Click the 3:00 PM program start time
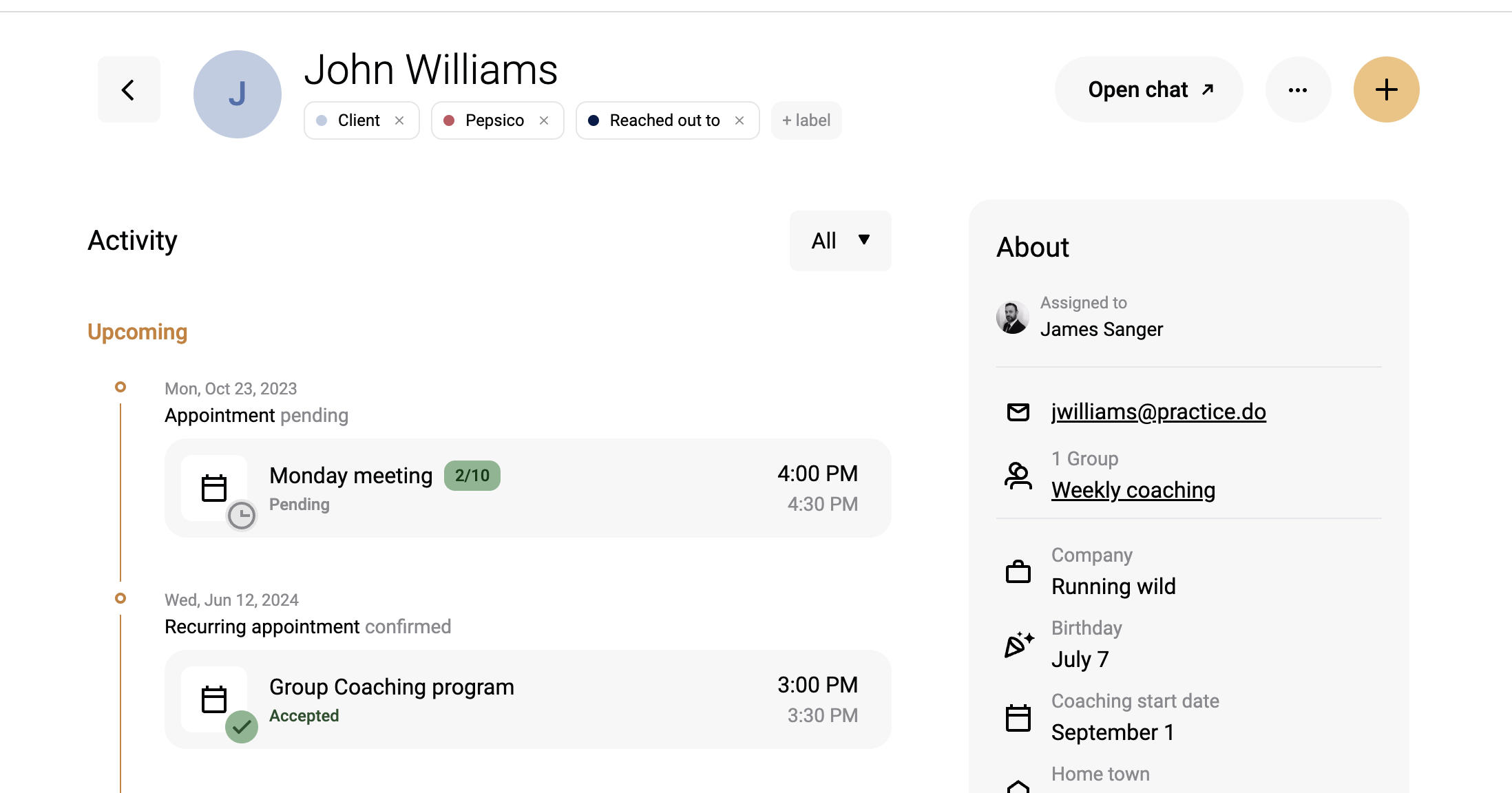The width and height of the screenshot is (1512, 793). pyautogui.click(x=817, y=685)
